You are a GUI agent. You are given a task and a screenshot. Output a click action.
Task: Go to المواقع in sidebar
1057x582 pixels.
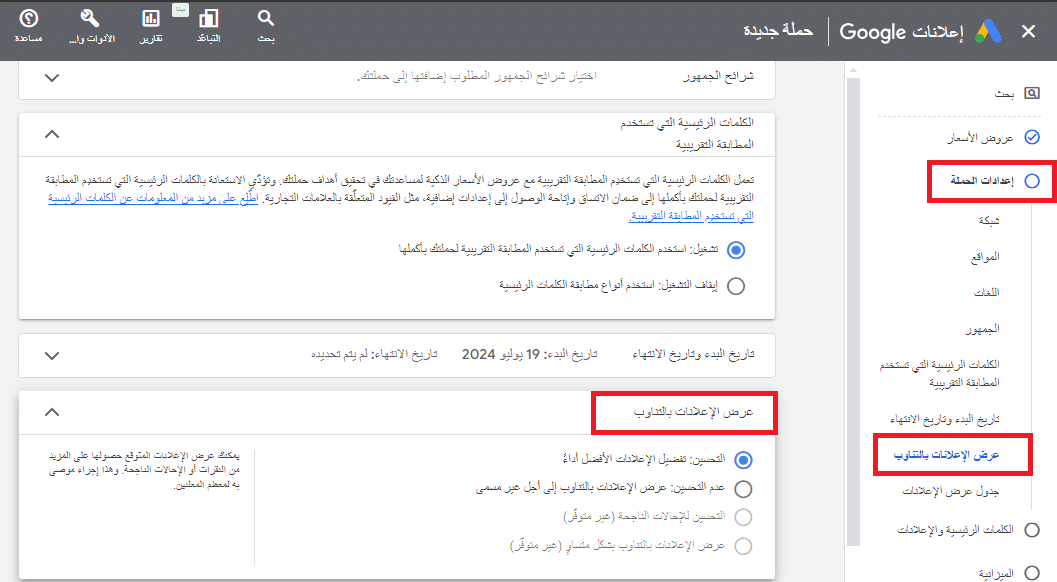pyautogui.click(x=985, y=257)
